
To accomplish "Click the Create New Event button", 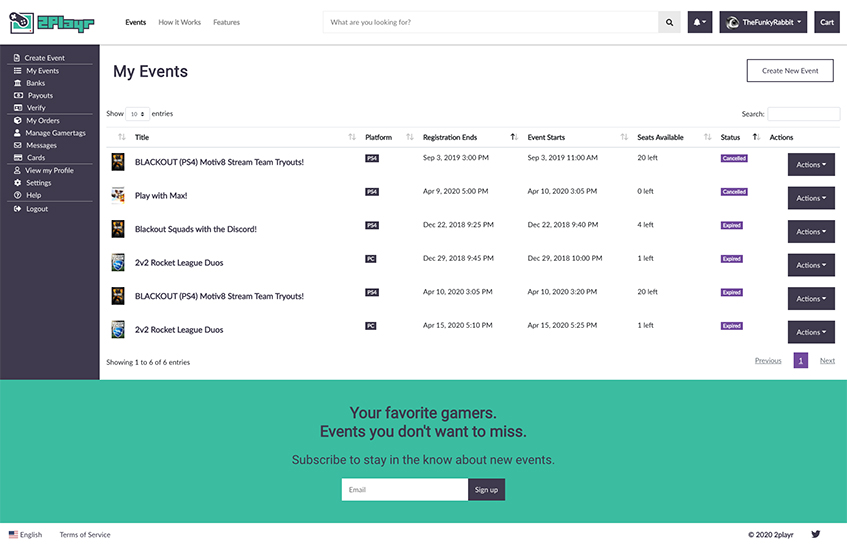I will [x=790, y=71].
